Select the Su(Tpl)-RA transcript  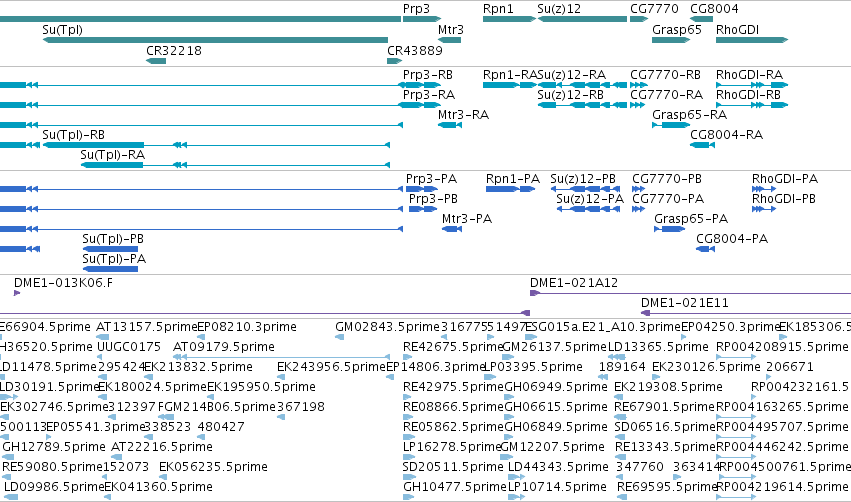[x=235, y=165]
